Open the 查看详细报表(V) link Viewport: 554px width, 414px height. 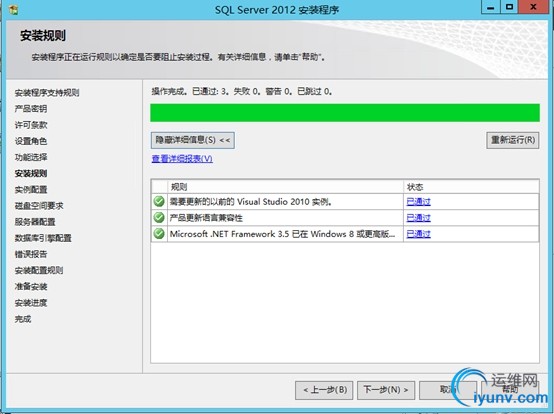[182, 159]
